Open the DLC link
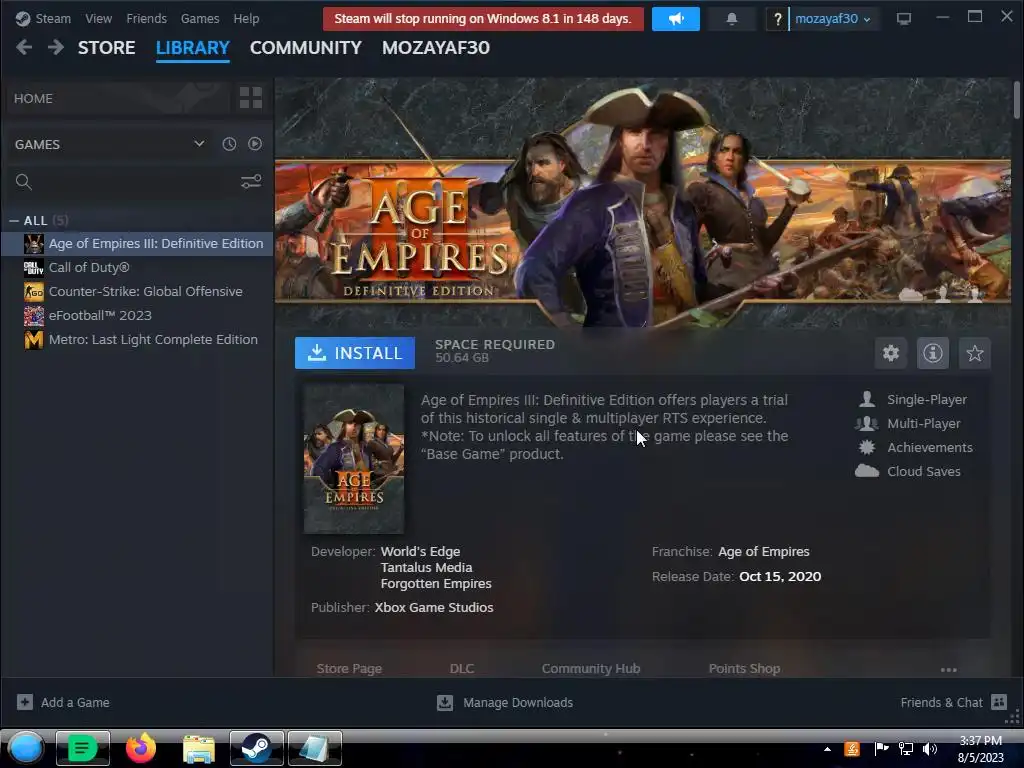The height and width of the screenshot is (768, 1024). (x=462, y=668)
